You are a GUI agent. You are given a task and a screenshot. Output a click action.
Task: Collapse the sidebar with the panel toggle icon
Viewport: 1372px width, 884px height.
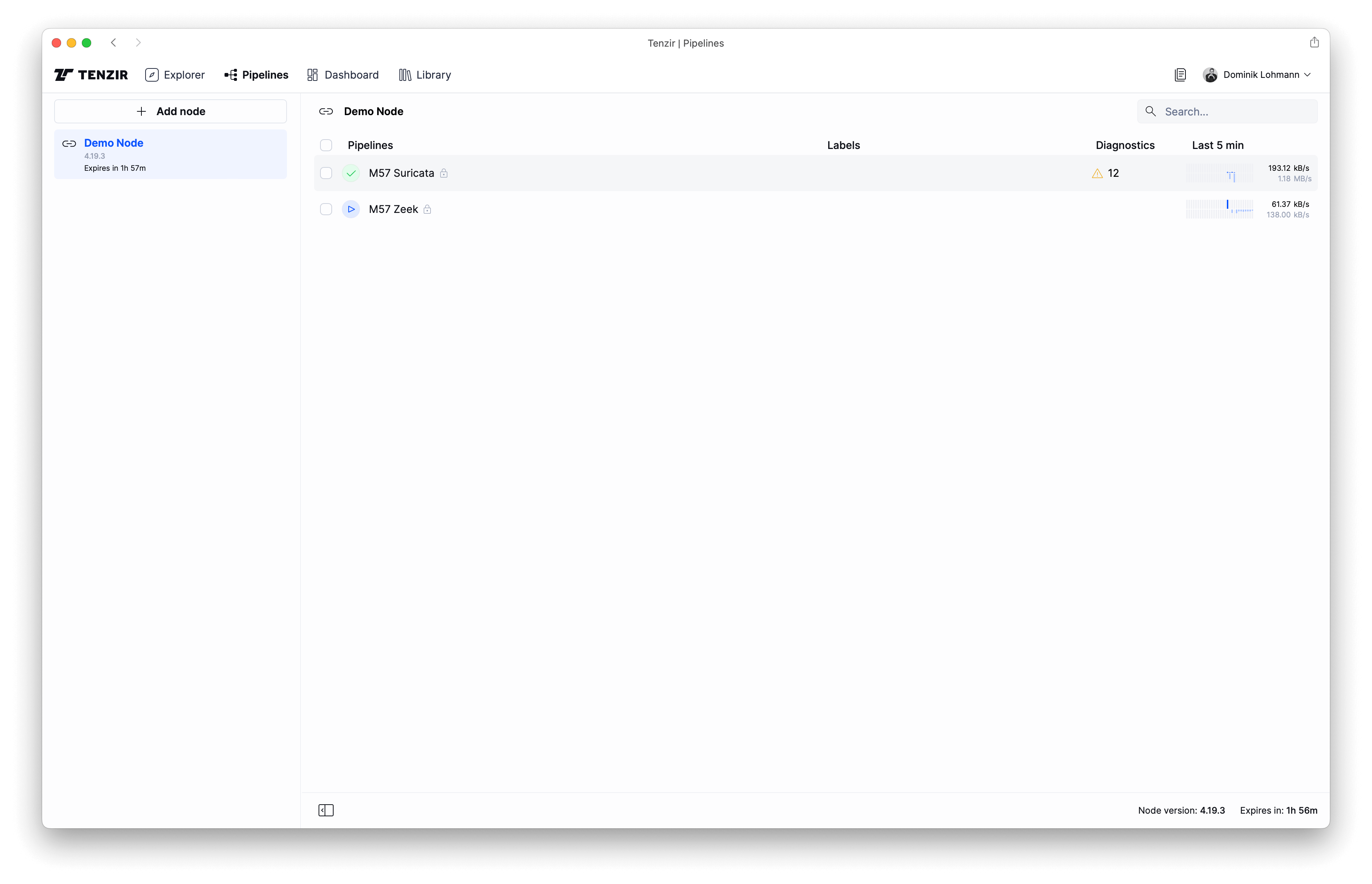326,811
